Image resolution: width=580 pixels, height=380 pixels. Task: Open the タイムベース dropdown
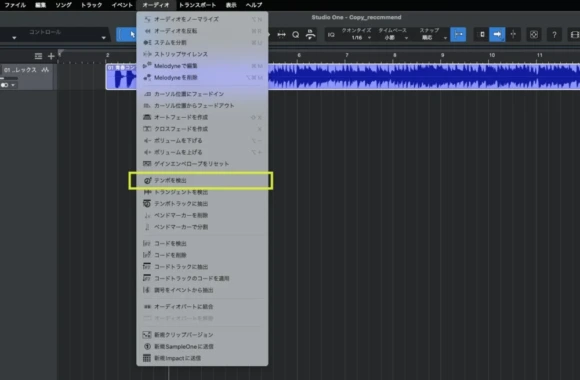coord(393,34)
